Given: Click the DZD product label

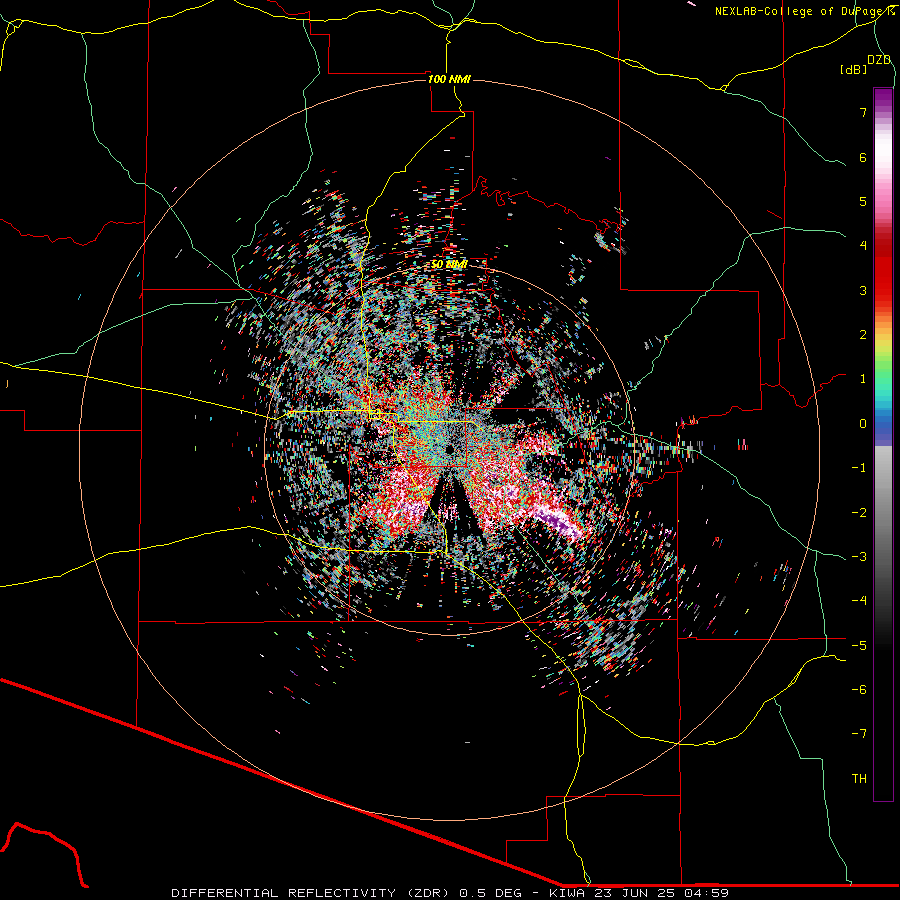Looking at the screenshot, I should pyautogui.click(x=879, y=60).
